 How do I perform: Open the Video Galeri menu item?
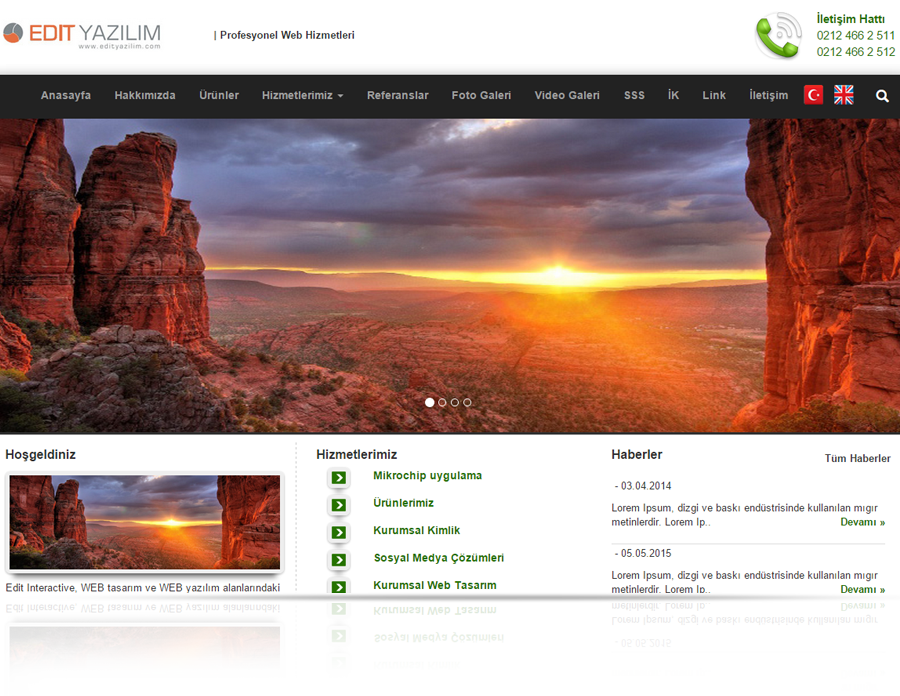tap(567, 96)
